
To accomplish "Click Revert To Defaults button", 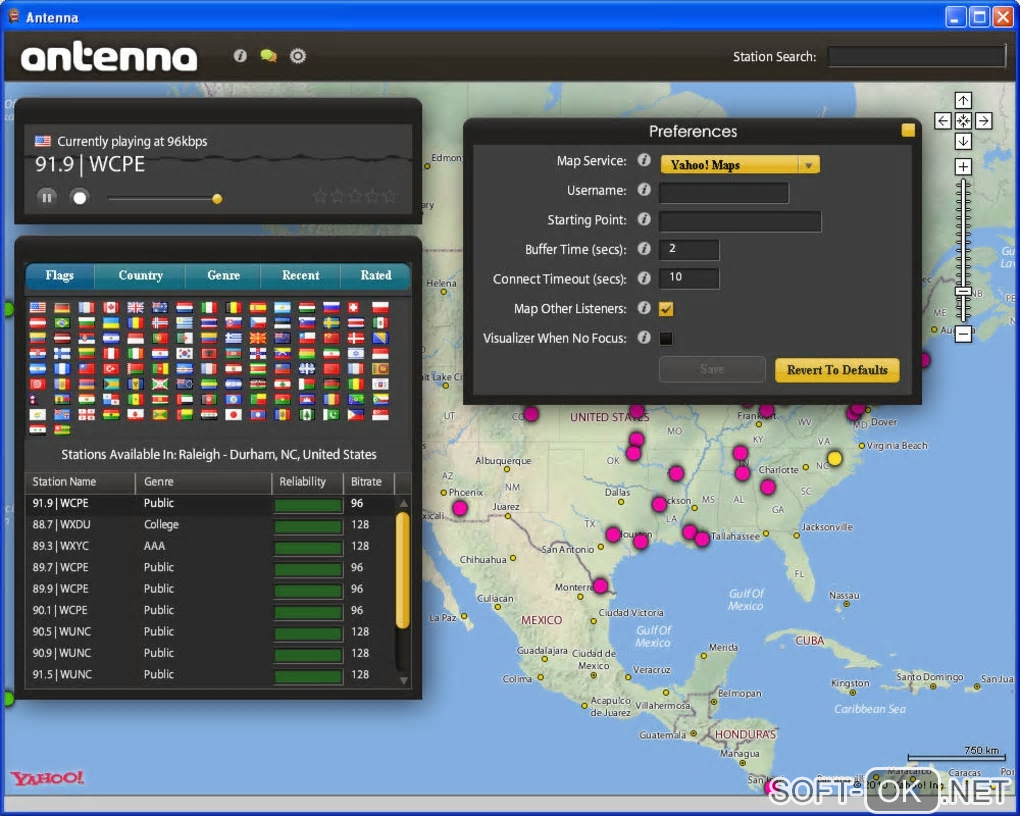I will [x=837, y=370].
